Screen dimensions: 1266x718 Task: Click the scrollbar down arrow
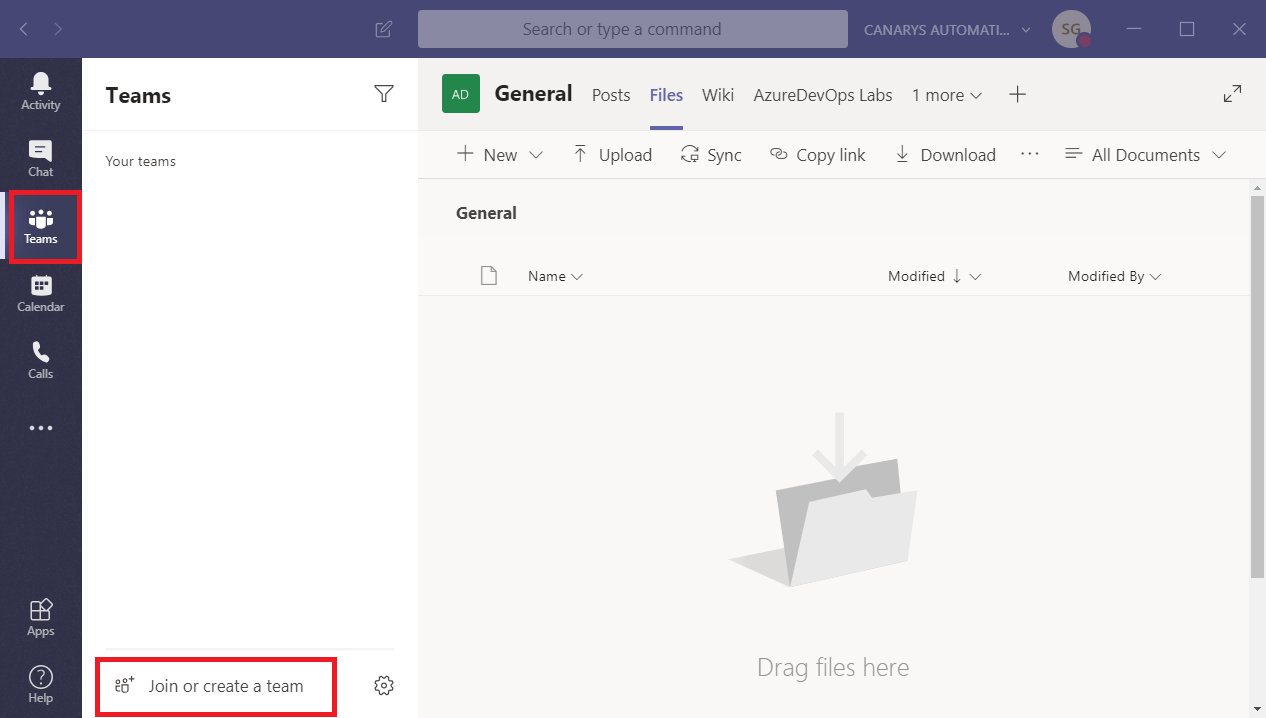pos(1258,708)
